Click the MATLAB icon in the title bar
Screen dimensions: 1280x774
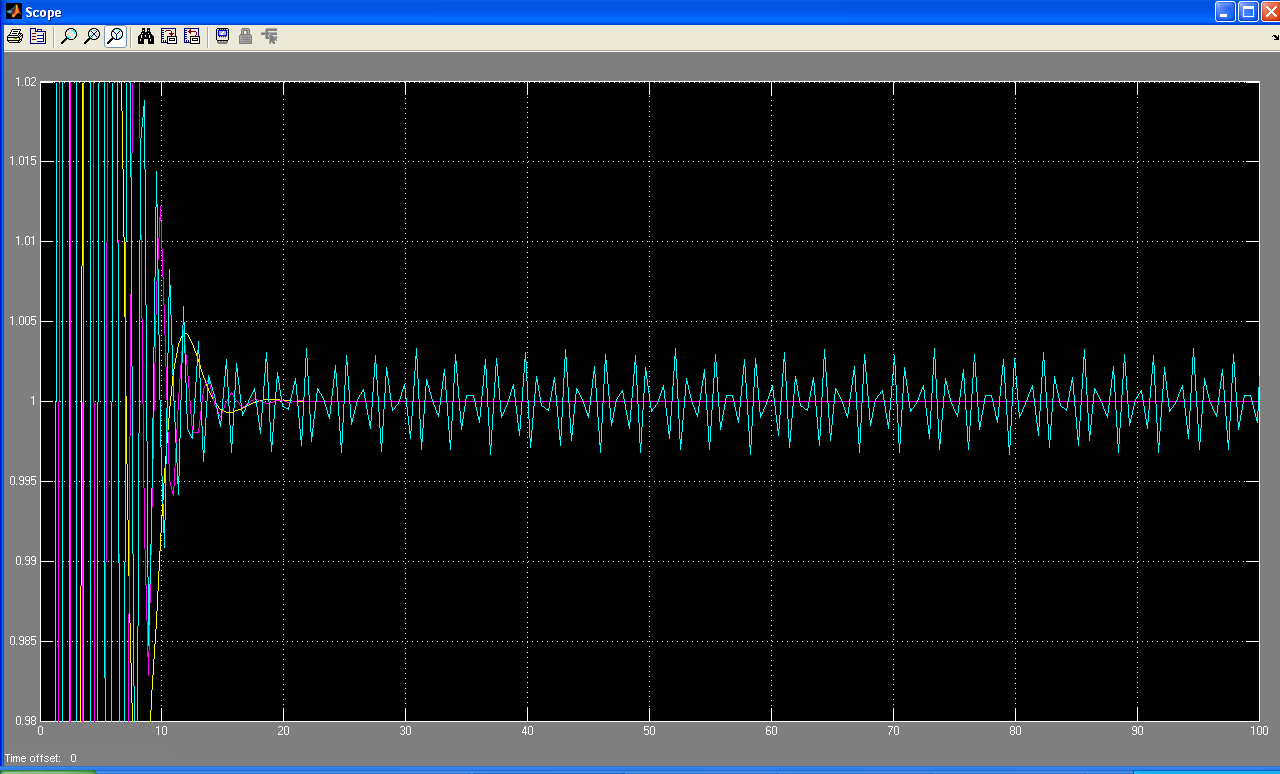tap(13, 12)
